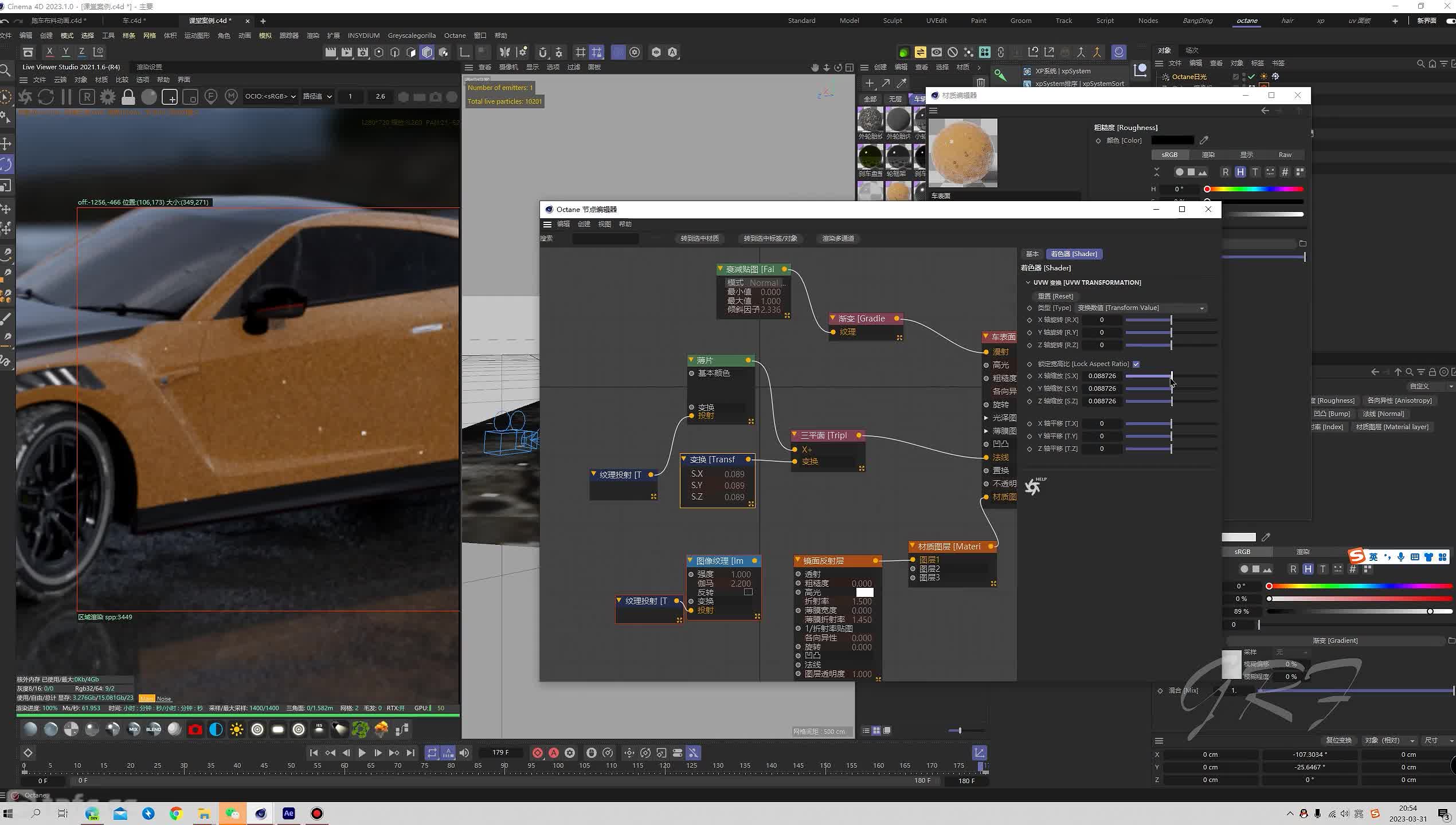This screenshot has height=825, width=1456.
Task: Click the black Color swatch under Roughness
Action: [x=1172, y=140]
